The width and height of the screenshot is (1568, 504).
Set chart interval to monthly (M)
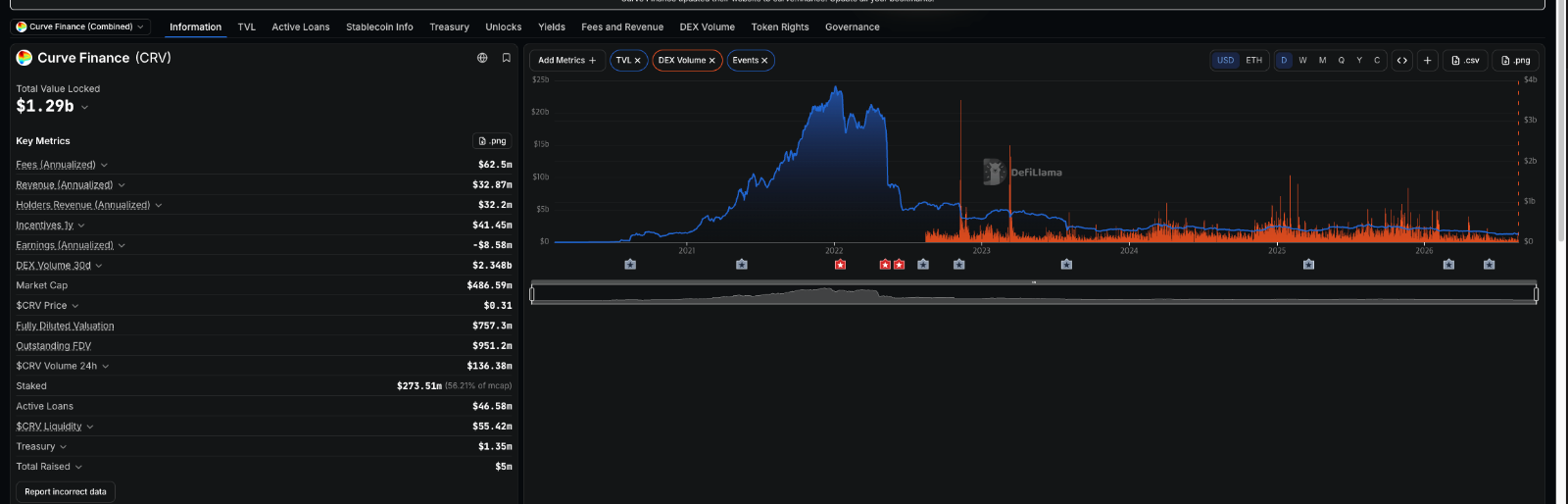point(1322,60)
